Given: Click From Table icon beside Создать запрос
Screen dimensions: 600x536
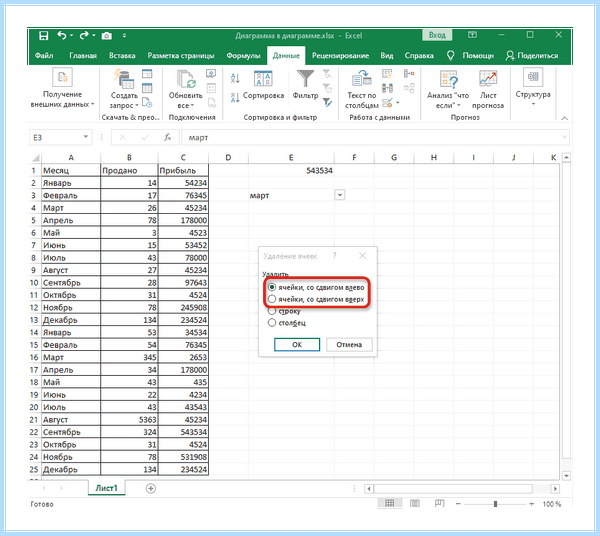Looking at the screenshot, I should [147, 88].
